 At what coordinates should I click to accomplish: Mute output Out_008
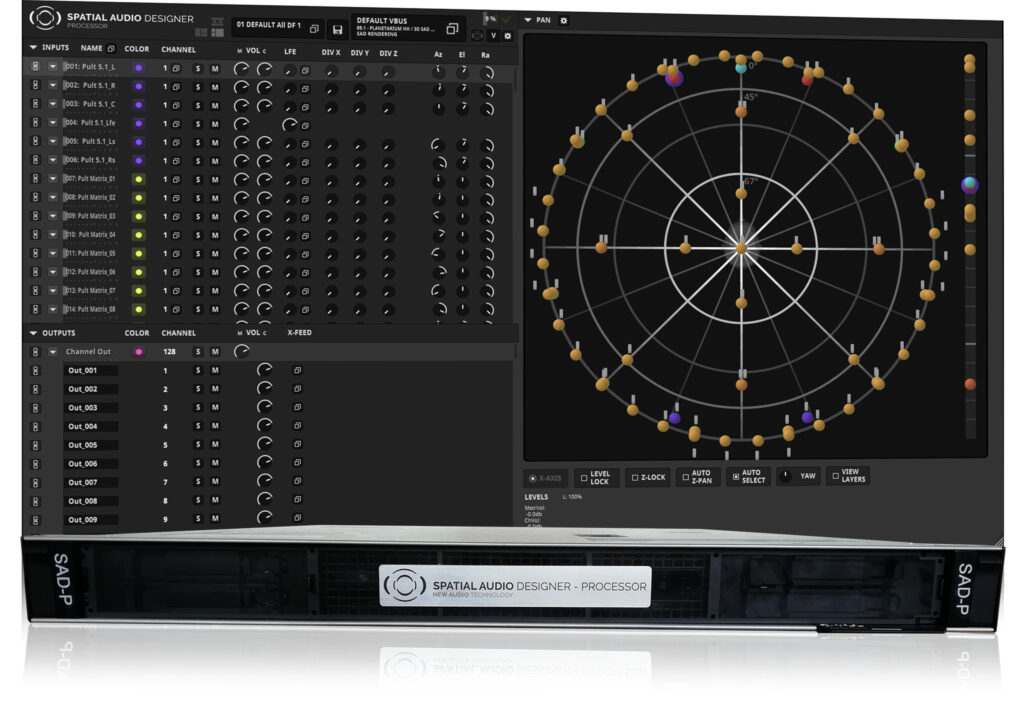[215, 500]
